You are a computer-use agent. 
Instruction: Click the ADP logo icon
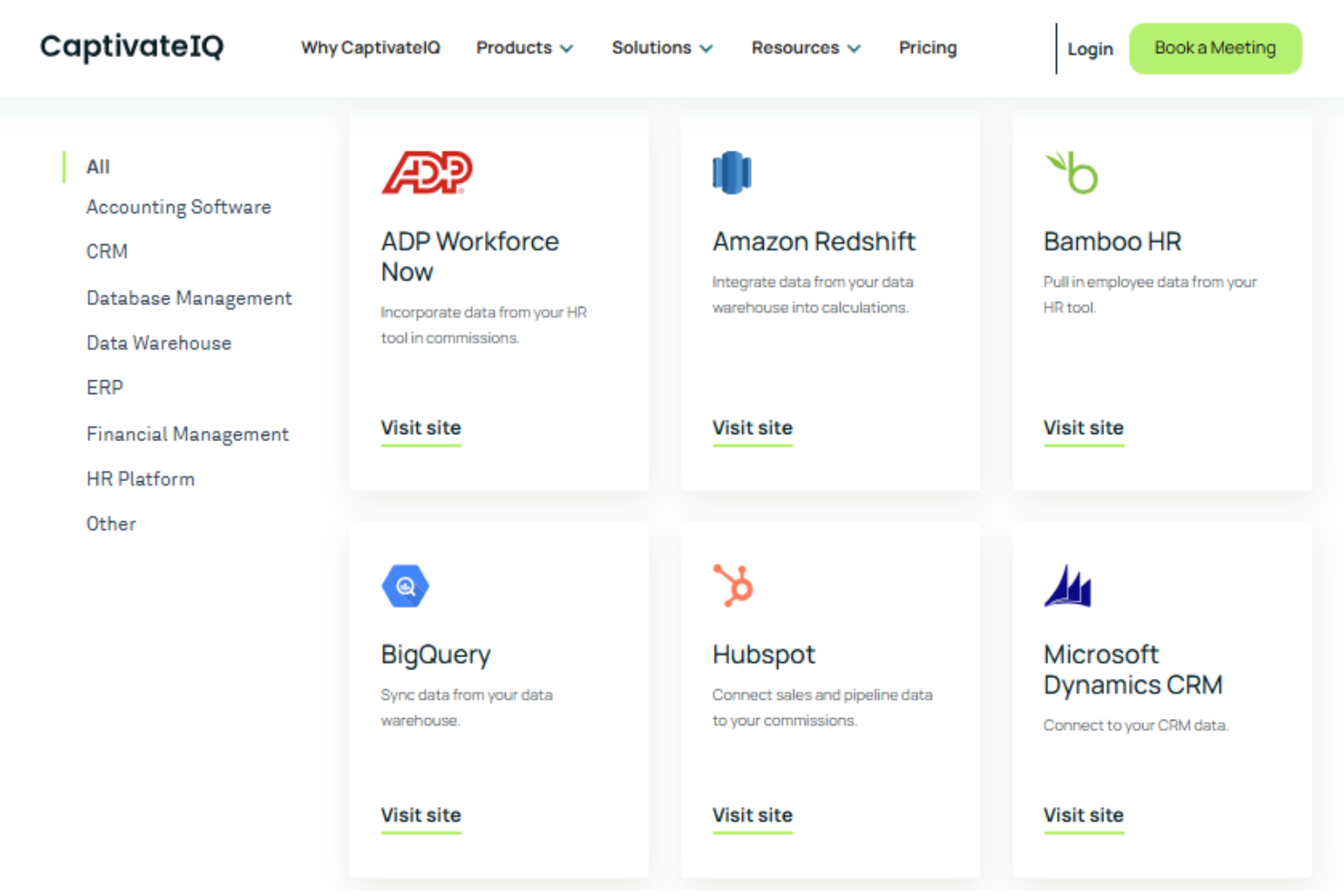pos(427,172)
